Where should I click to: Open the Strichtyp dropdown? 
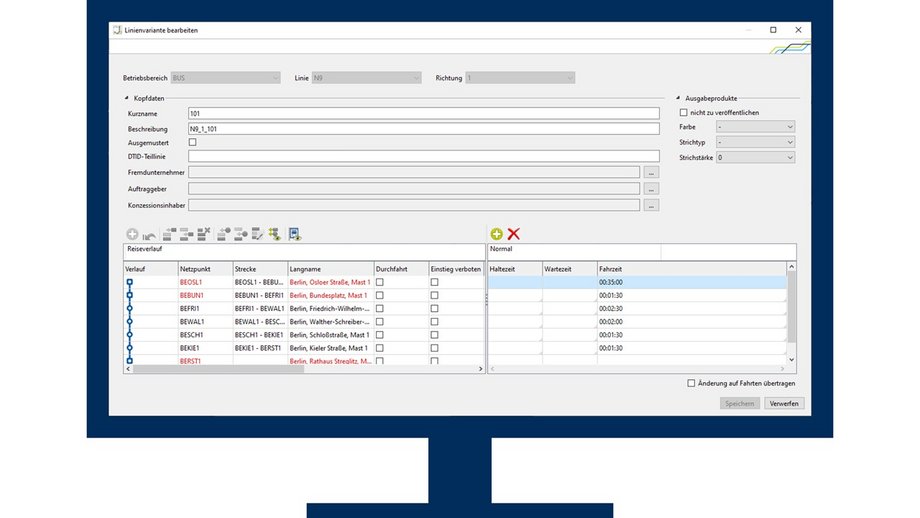(755, 142)
